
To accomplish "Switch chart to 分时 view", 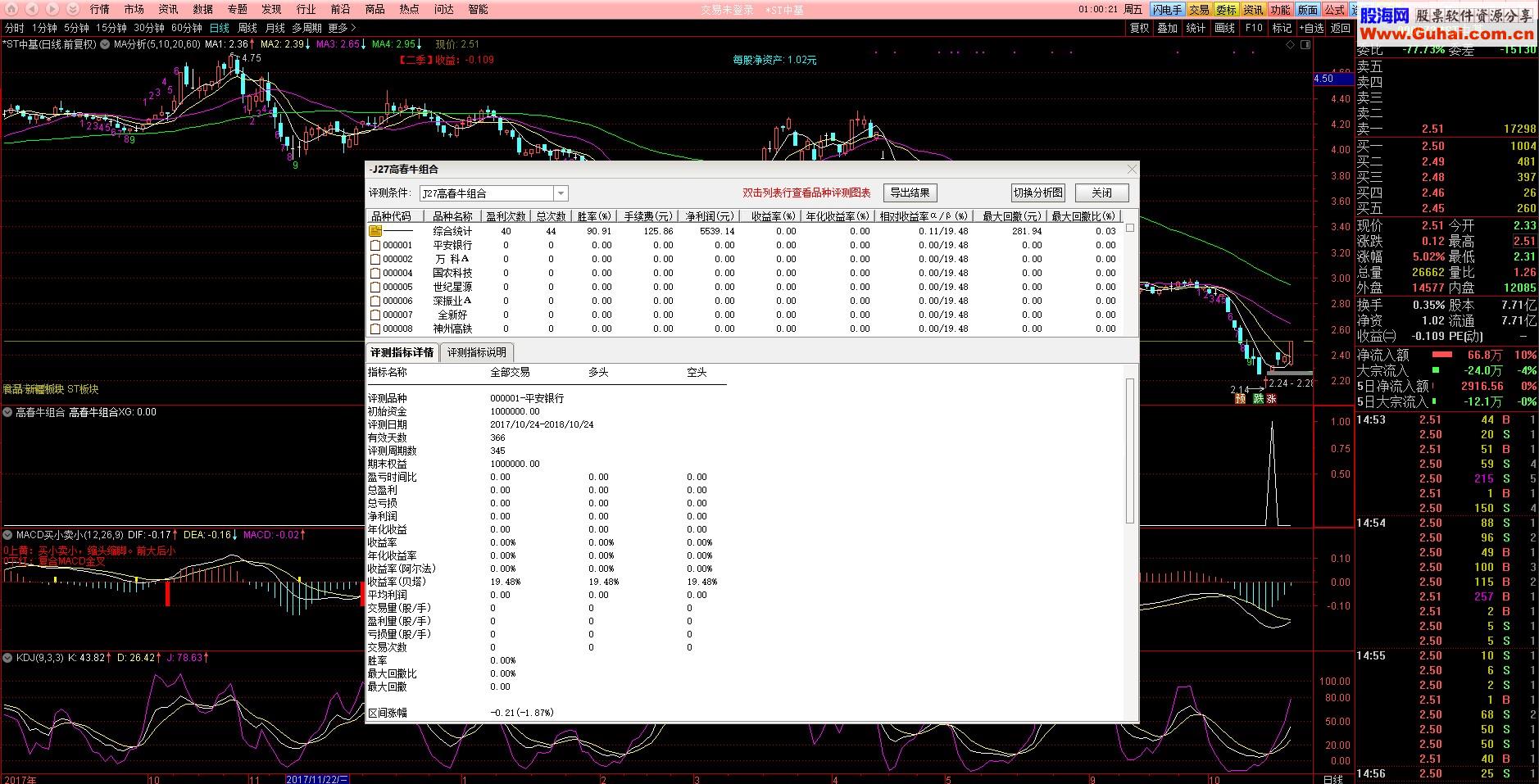I will (x=14, y=28).
